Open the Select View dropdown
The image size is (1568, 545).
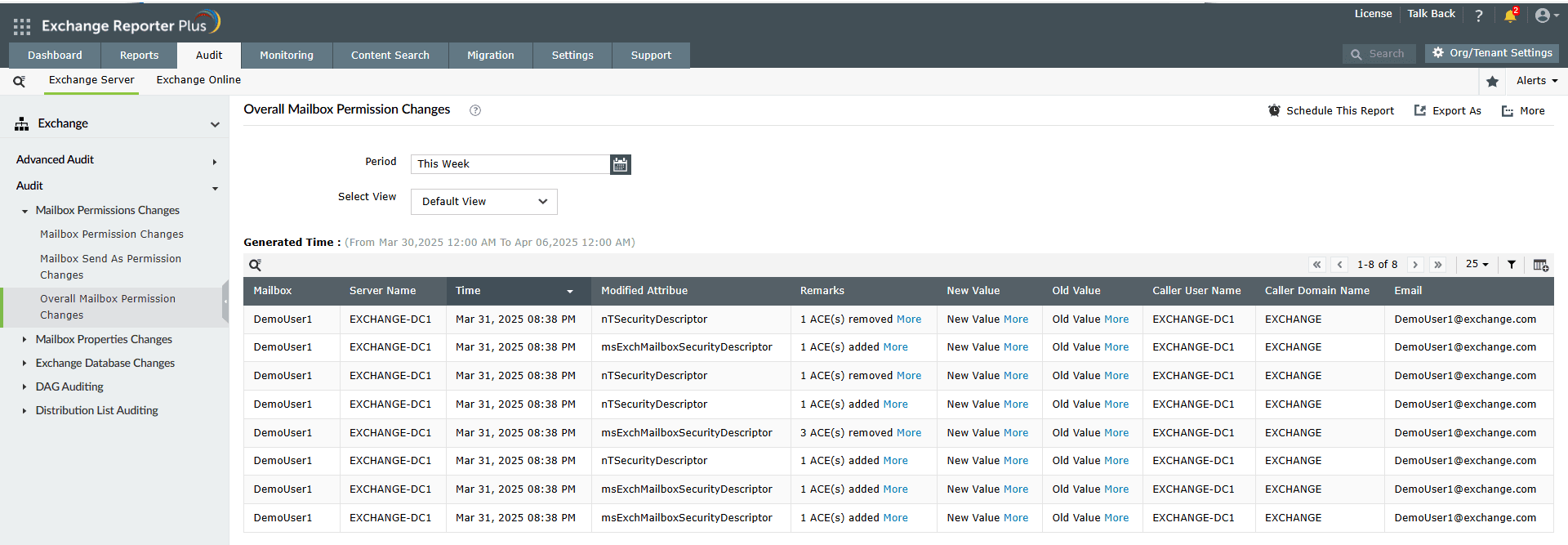484,202
